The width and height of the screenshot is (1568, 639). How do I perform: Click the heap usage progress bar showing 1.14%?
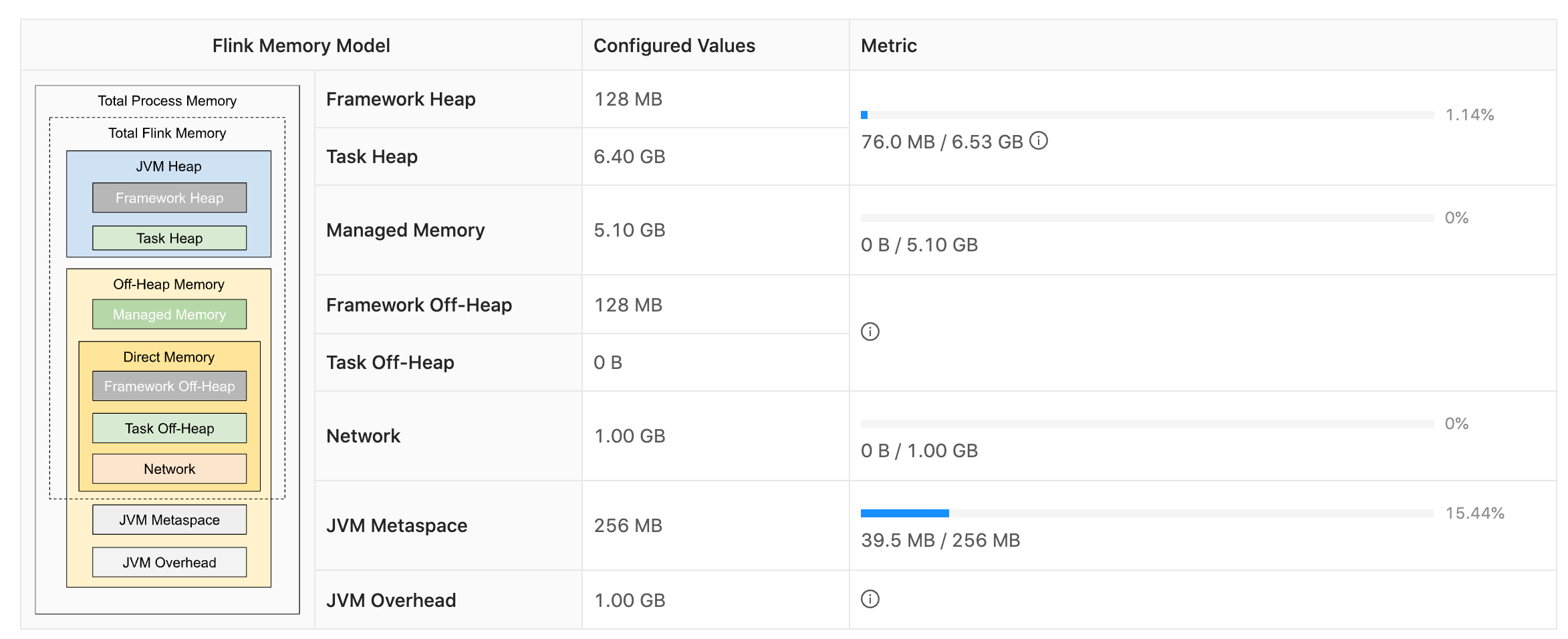(1147, 115)
